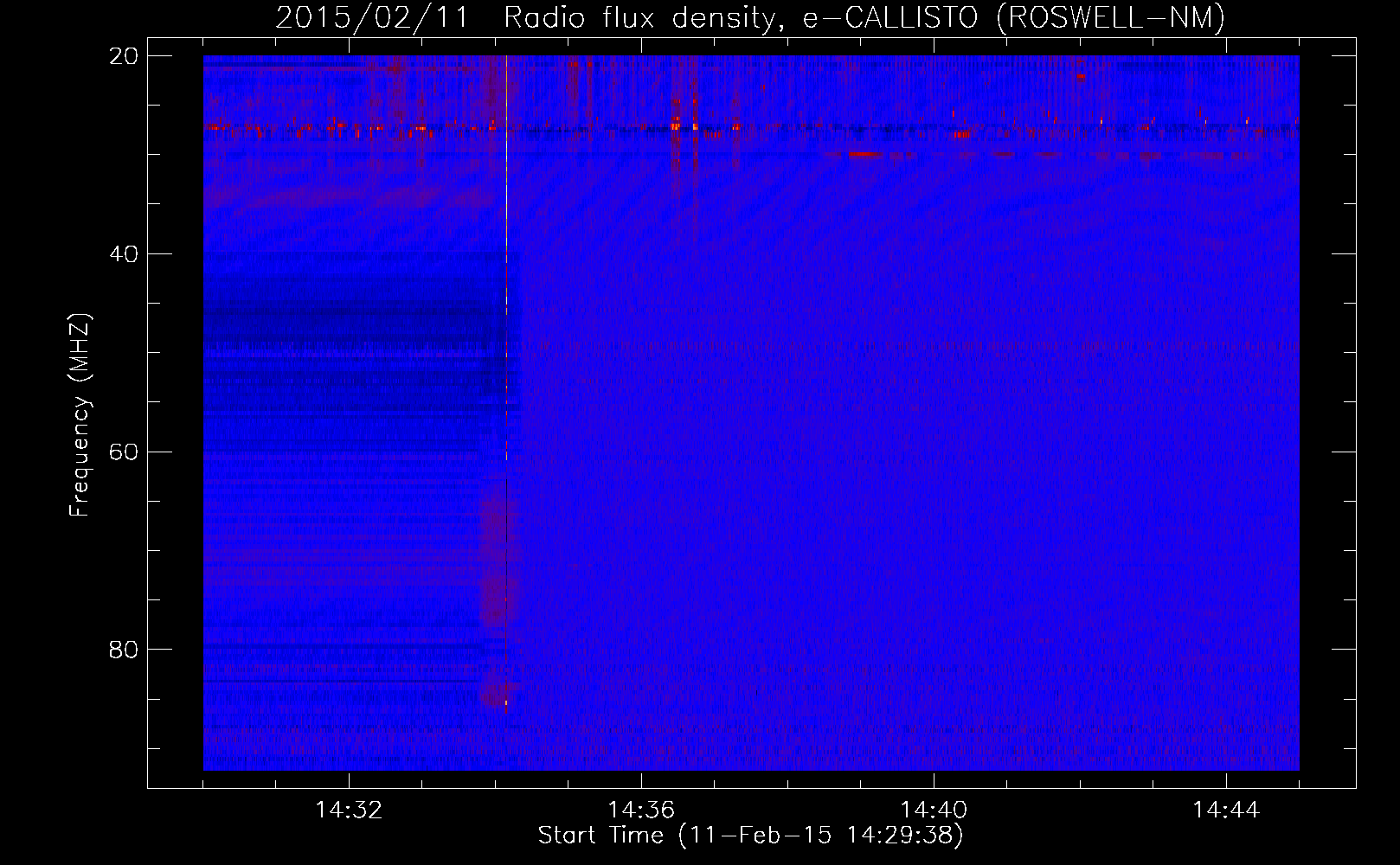
Task: Click the '20' frequency tick label
Action: click(x=125, y=56)
